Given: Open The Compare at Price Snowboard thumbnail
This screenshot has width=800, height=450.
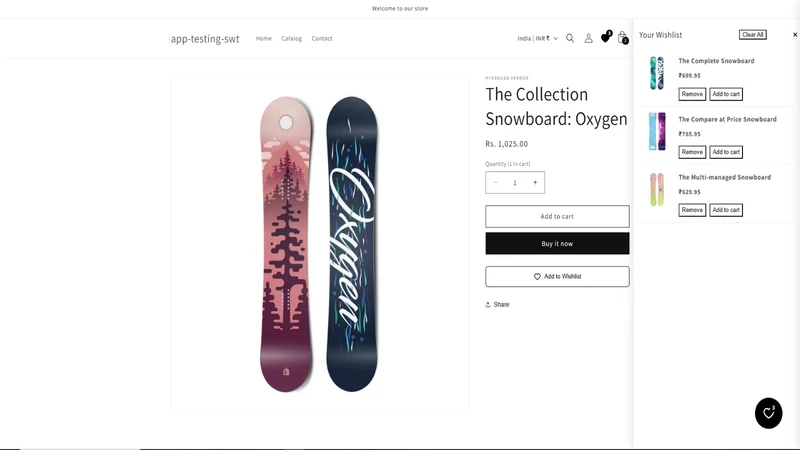Looking at the screenshot, I should pos(657,132).
